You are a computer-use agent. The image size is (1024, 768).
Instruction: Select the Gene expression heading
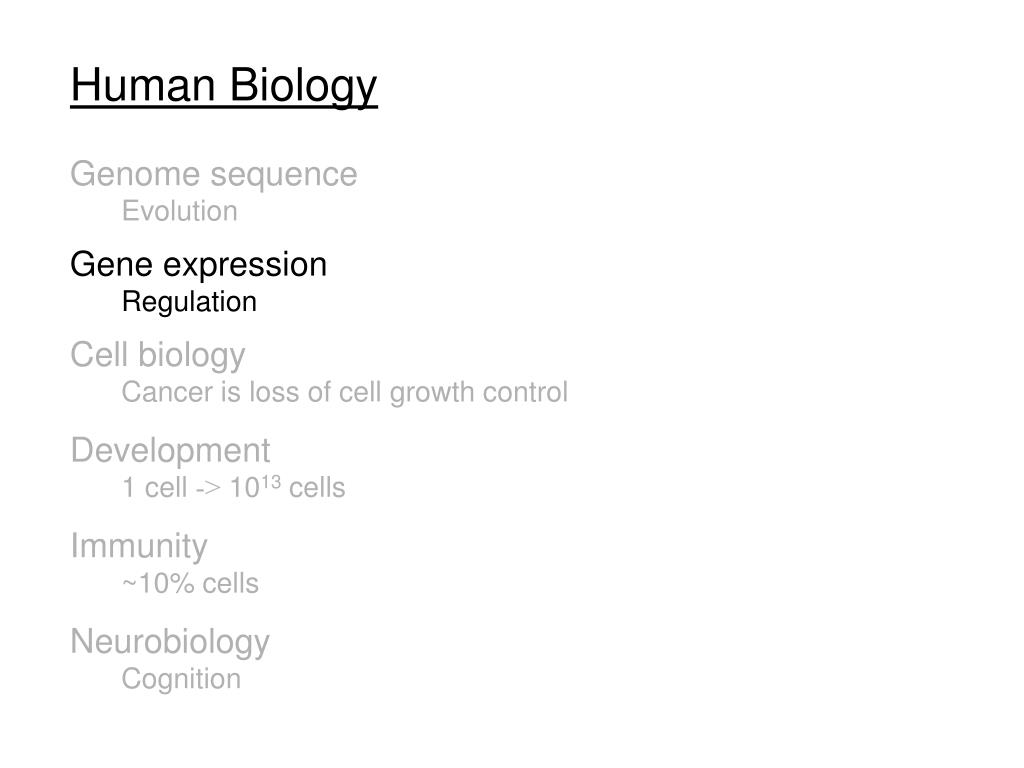click(199, 266)
